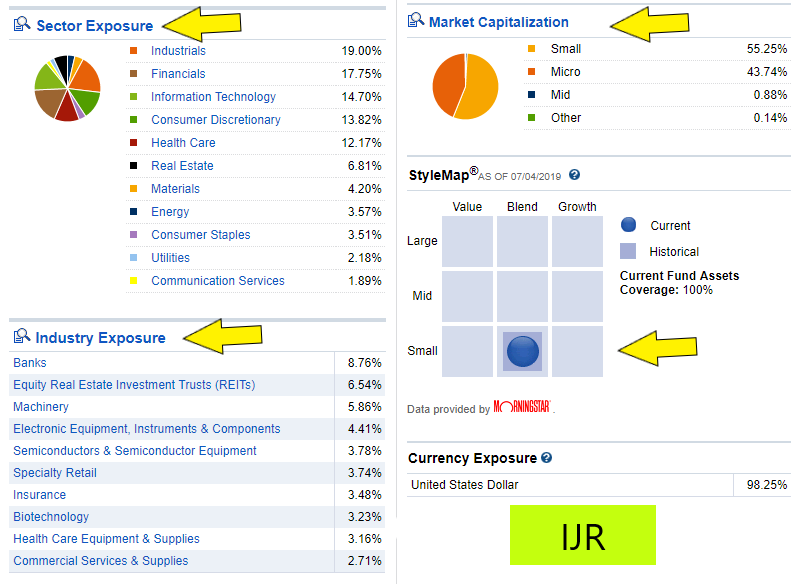Viewport: 799px width, 584px height.
Task: Click the Morningstar logo
Action: tap(523, 408)
